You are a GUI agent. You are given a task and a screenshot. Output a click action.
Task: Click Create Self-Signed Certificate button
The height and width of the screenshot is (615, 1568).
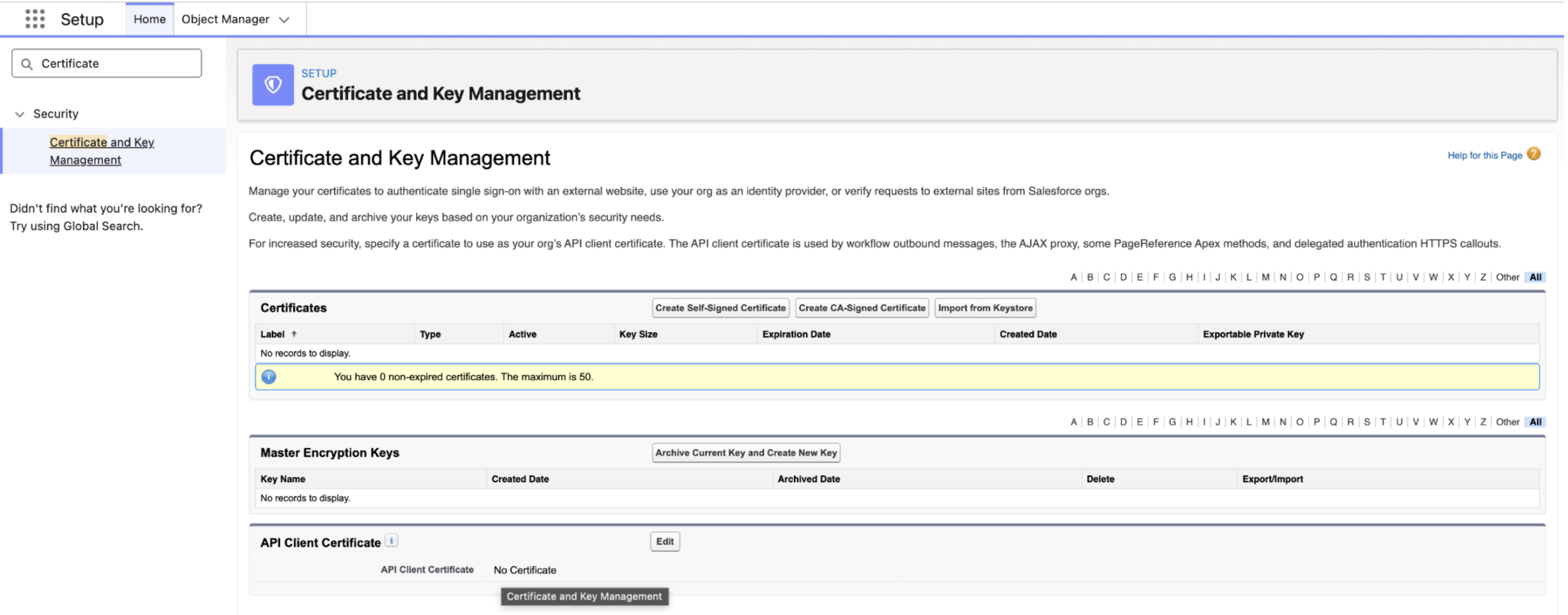720,308
